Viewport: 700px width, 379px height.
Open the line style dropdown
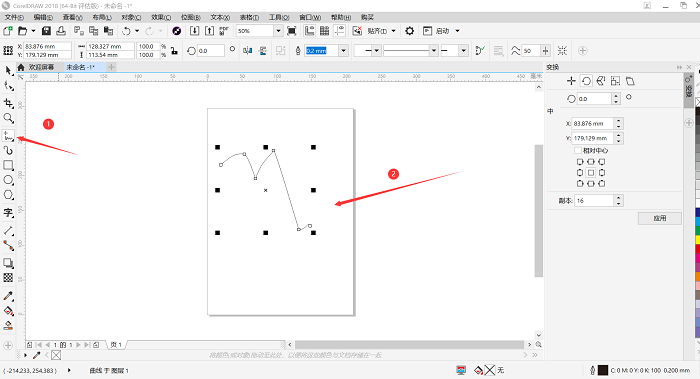click(433, 51)
